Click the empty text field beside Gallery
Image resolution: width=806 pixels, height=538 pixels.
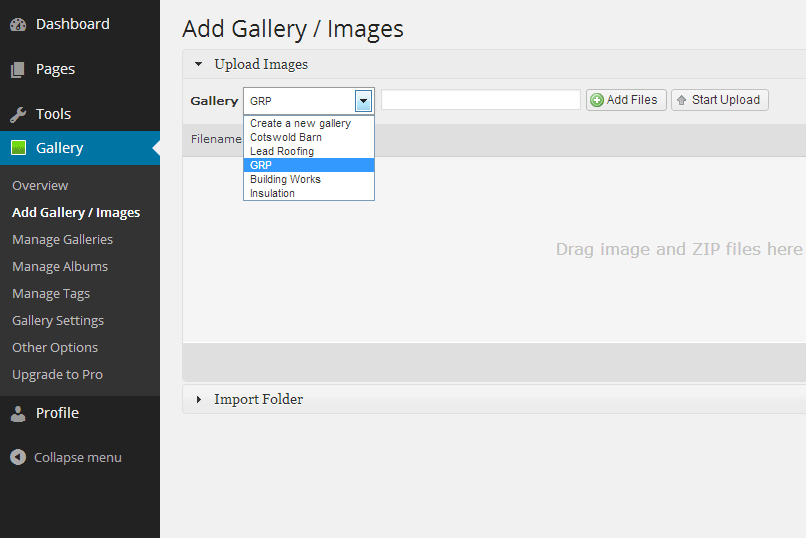click(x=481, y=100)
